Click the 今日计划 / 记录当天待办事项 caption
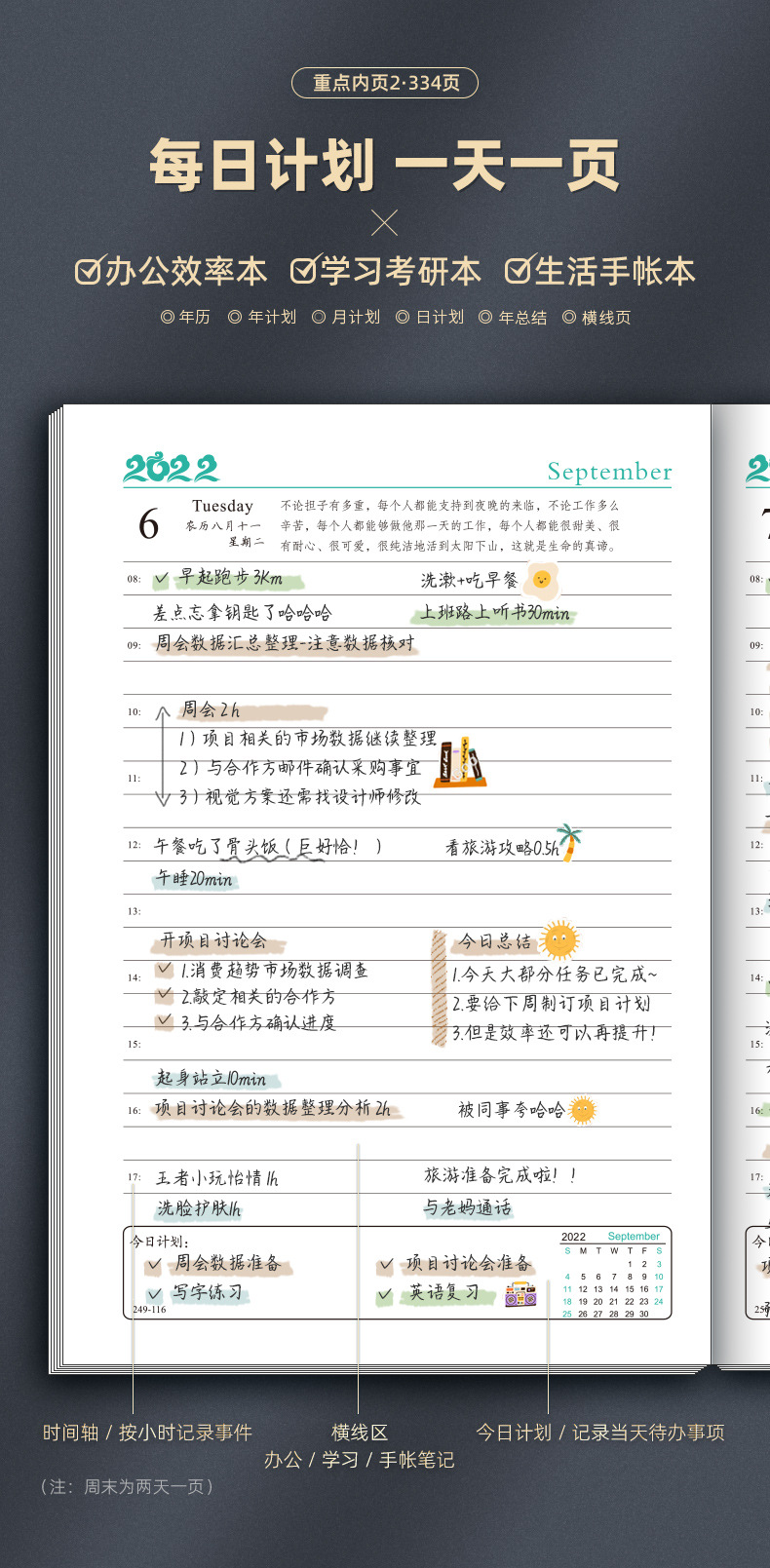Viewport: 770px width, 1568px height. pyautogui.click(x=600, y=1432)
